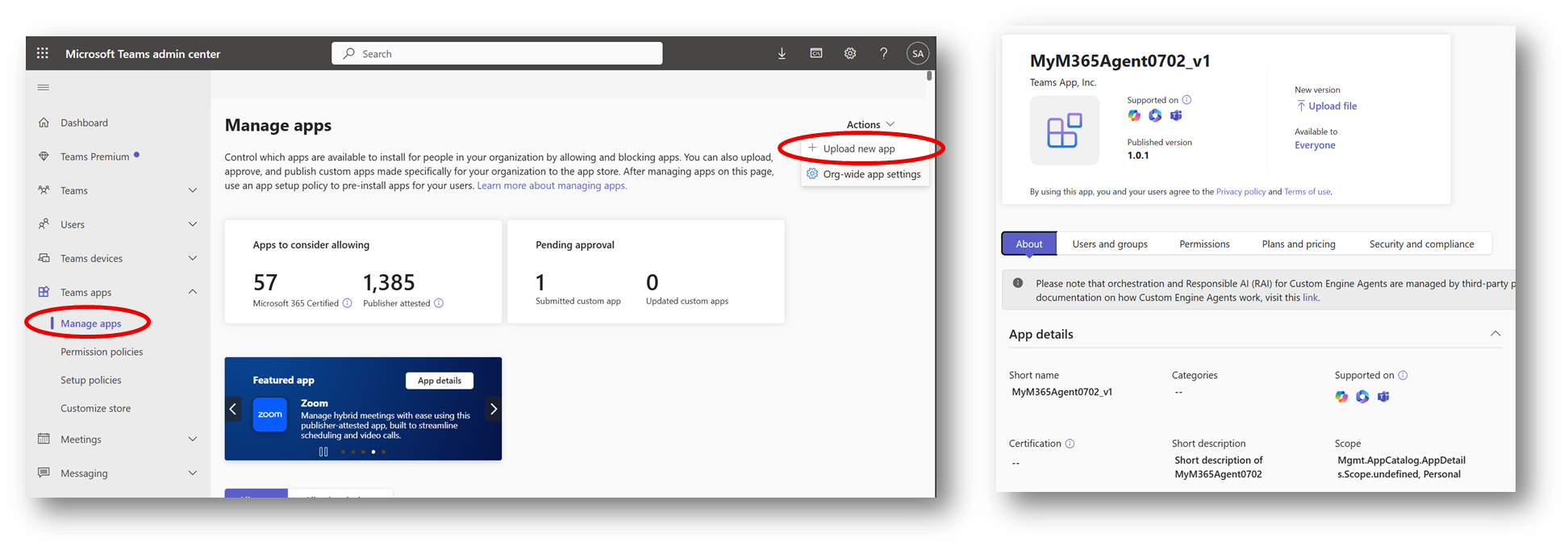
Task: Click the info icon beside Certification
Action: point(1070,444)
